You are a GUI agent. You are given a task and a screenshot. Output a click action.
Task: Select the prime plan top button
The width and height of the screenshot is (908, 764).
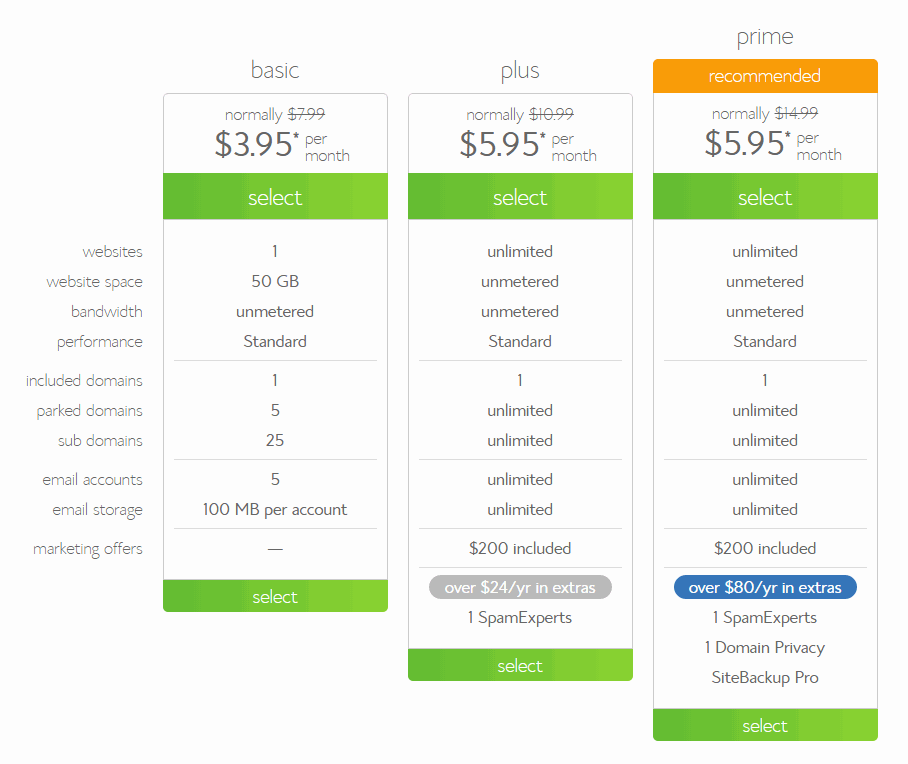click(765, 196)
